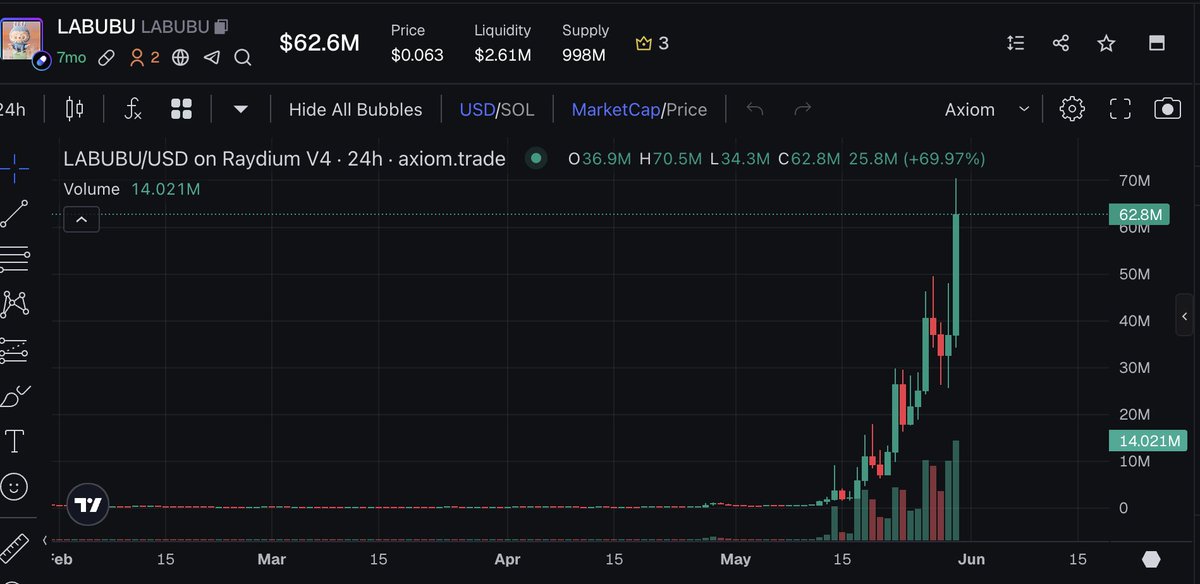Image resolution: width=1200 pixels, height=584 pixels.
Task: Select the forecasting position tool
Action: (x=14, y=349)
